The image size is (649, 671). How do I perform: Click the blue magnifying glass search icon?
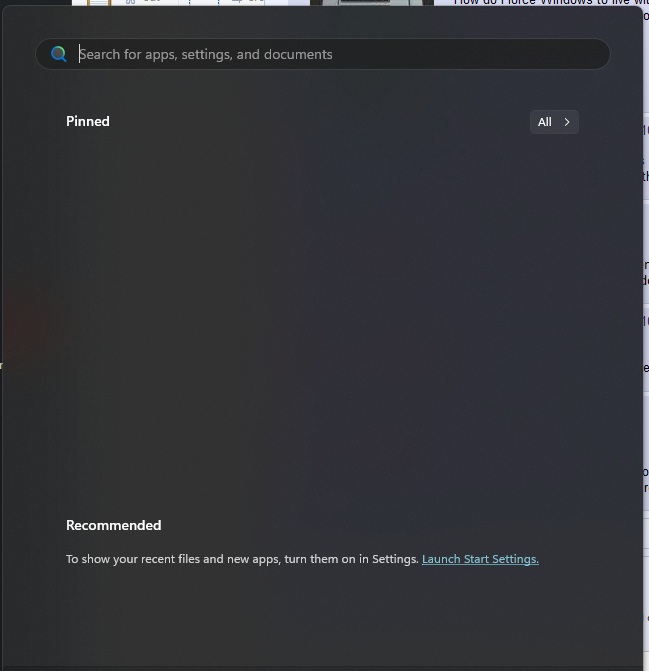(x=59, y=54)
